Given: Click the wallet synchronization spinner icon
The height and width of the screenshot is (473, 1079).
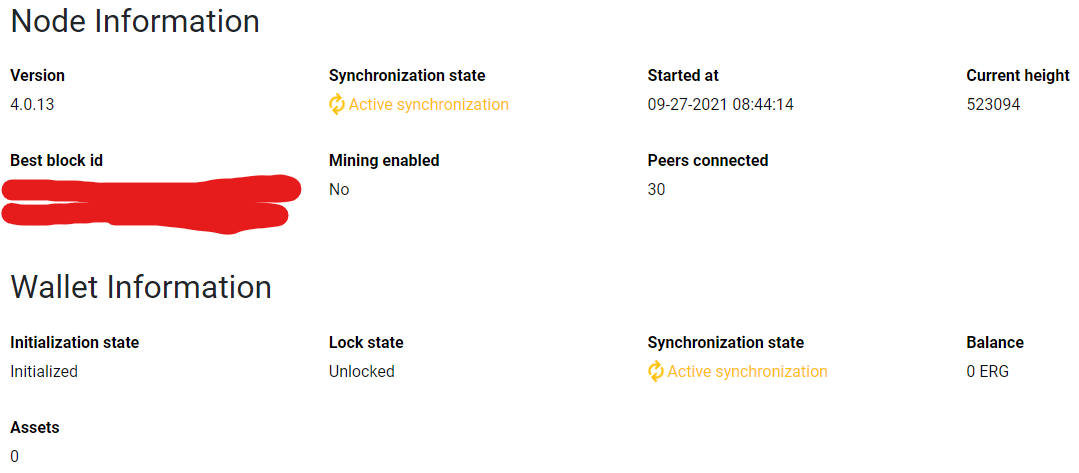Looking at the screenshot, I should [656, 371].
